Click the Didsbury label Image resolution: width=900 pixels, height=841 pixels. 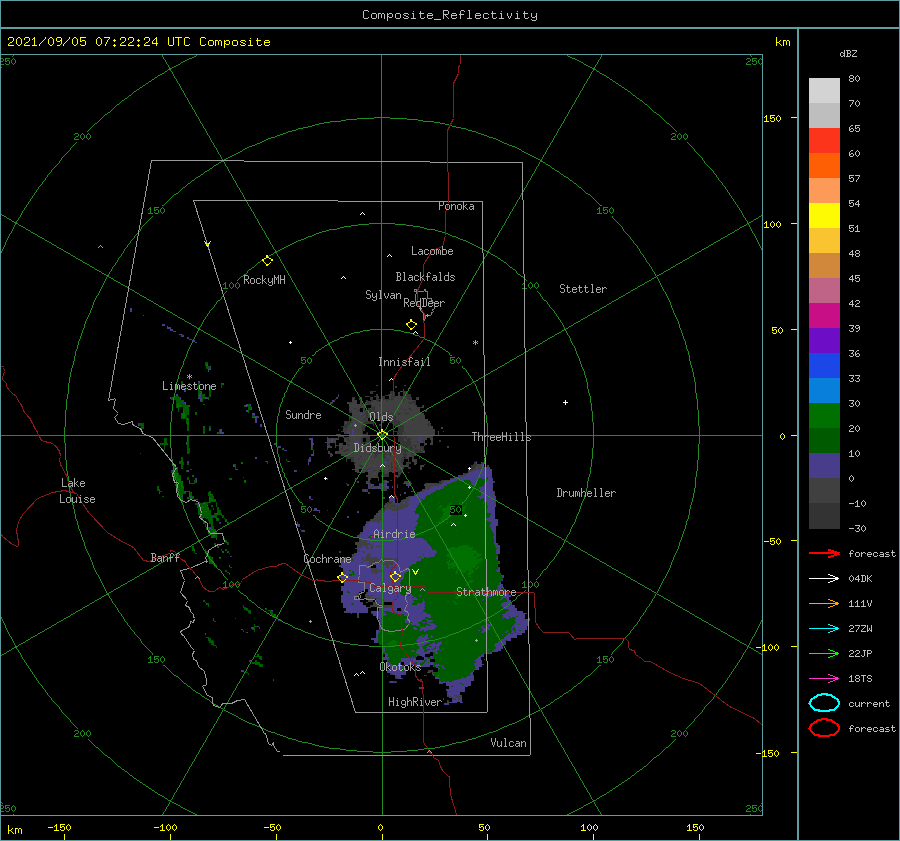(377, 448)
